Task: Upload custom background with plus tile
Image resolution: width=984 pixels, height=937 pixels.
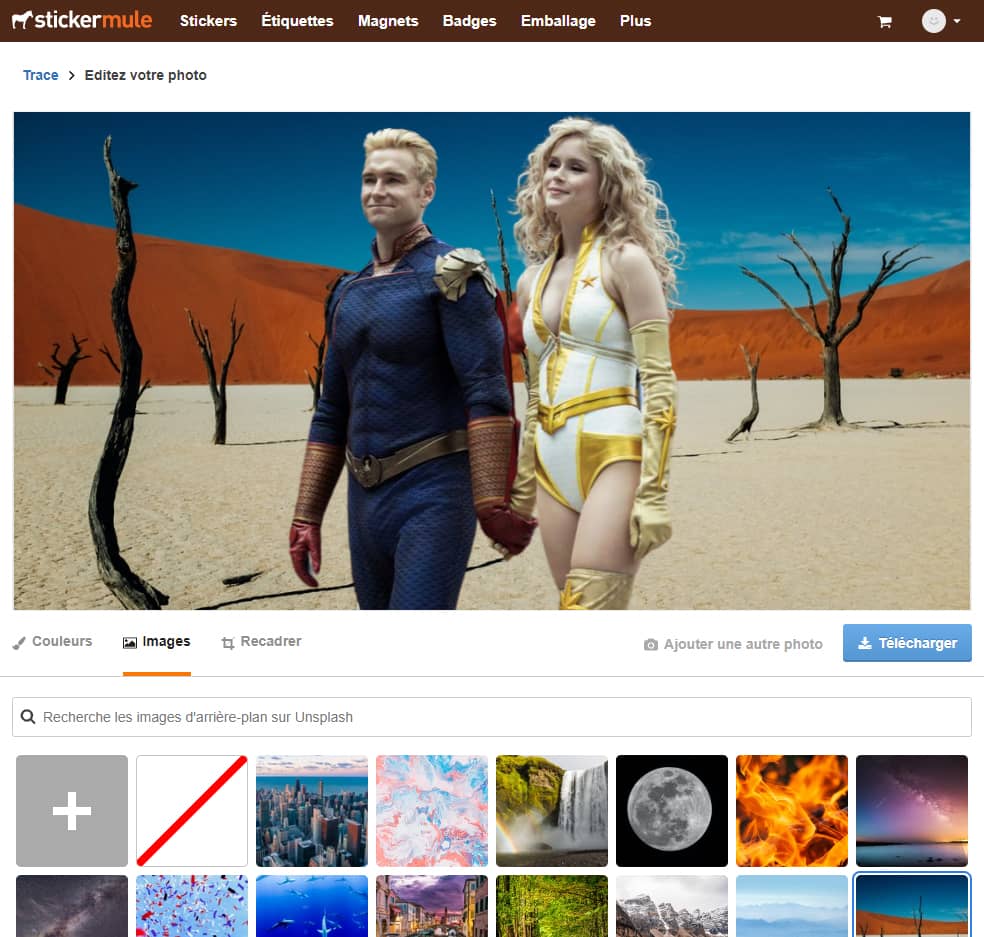Action: coord(72,810)
